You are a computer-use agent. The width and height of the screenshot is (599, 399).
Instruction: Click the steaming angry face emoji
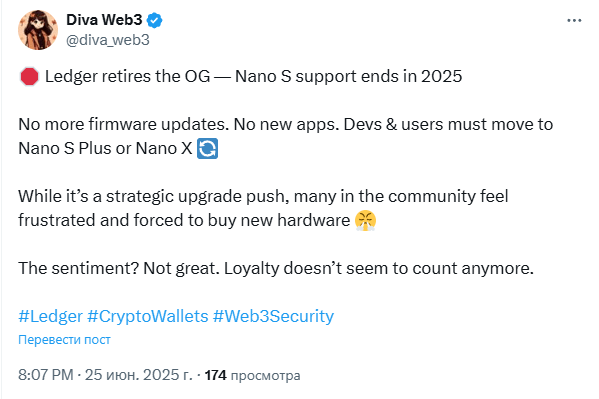pyautogui.click(x=366, y=221)
